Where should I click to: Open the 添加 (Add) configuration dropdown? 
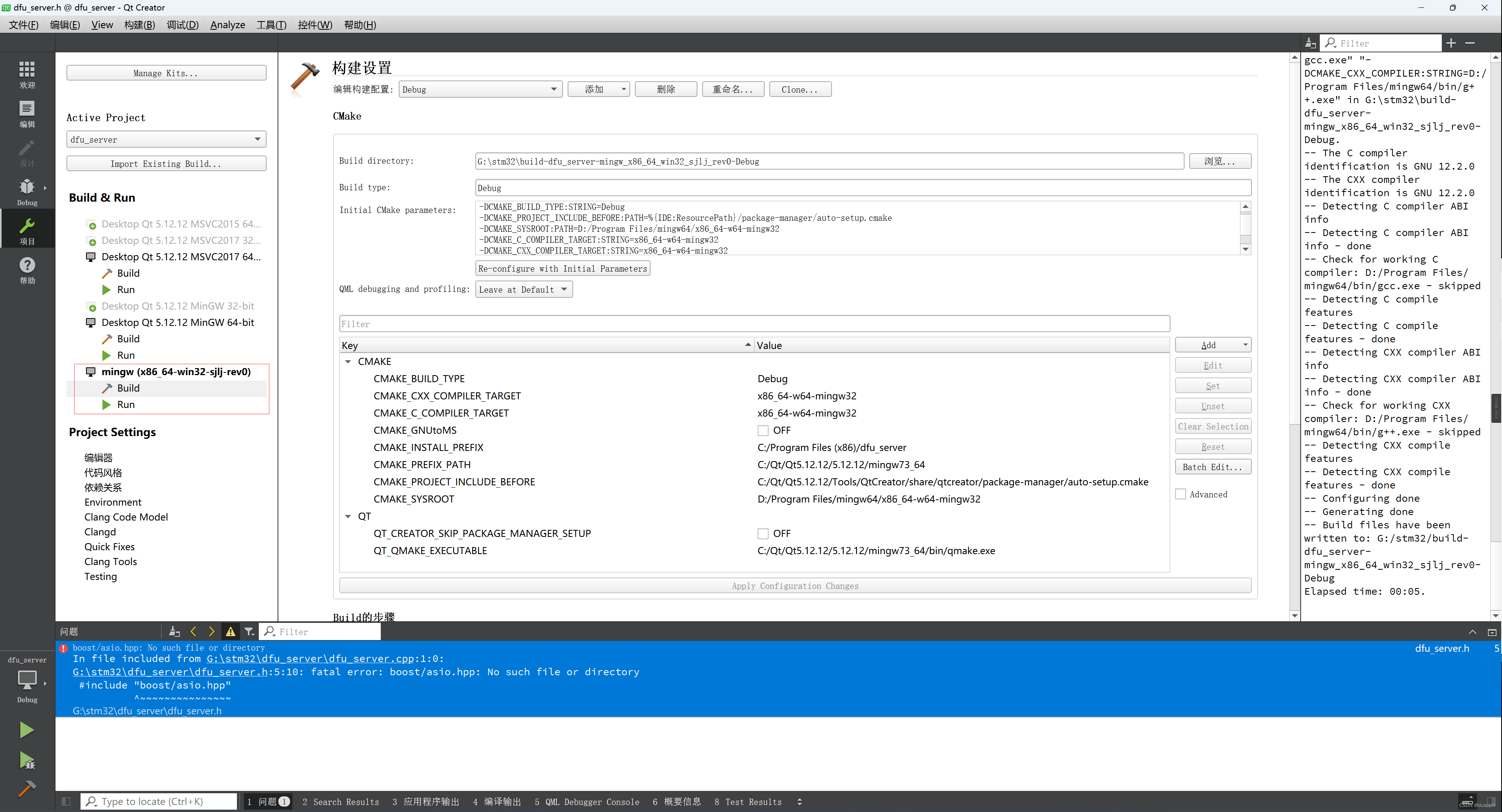(599, 89)
